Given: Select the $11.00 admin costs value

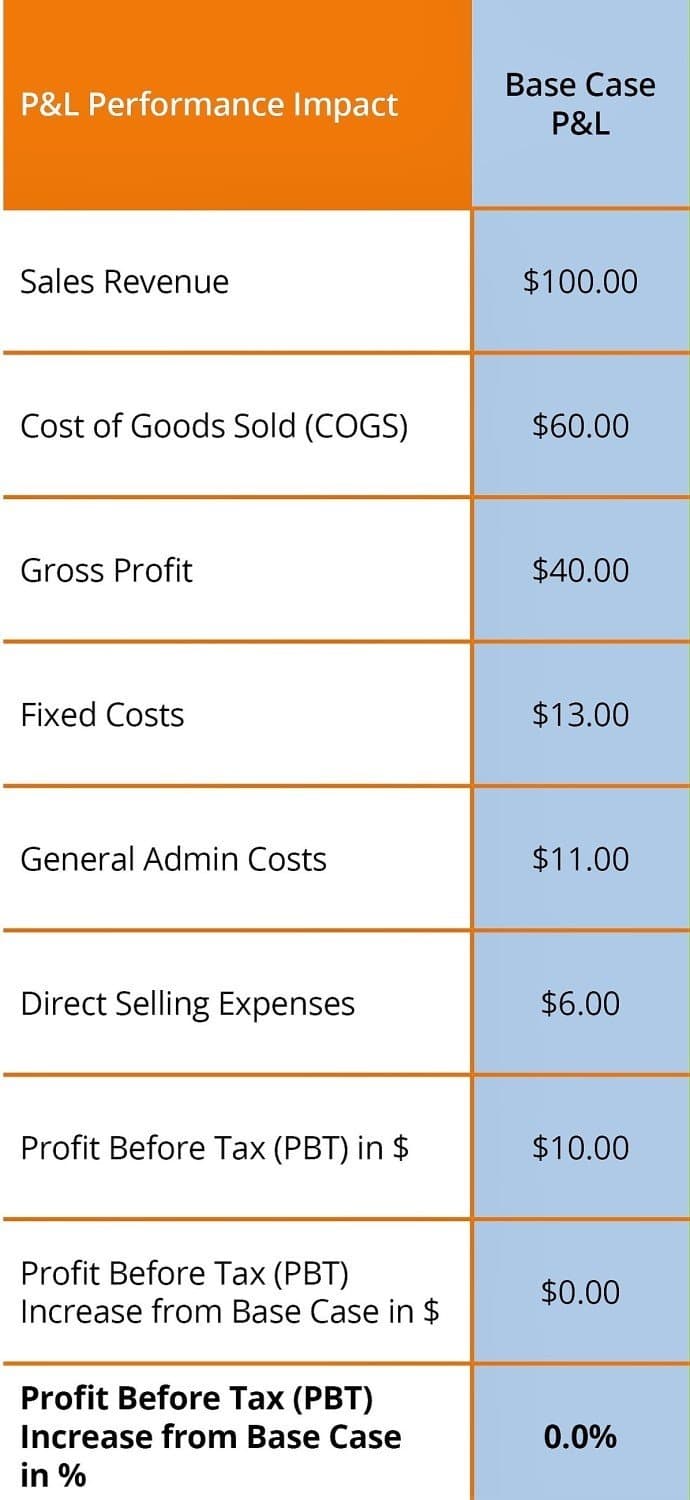Looking at the screenshot, I should coord(580,859).
